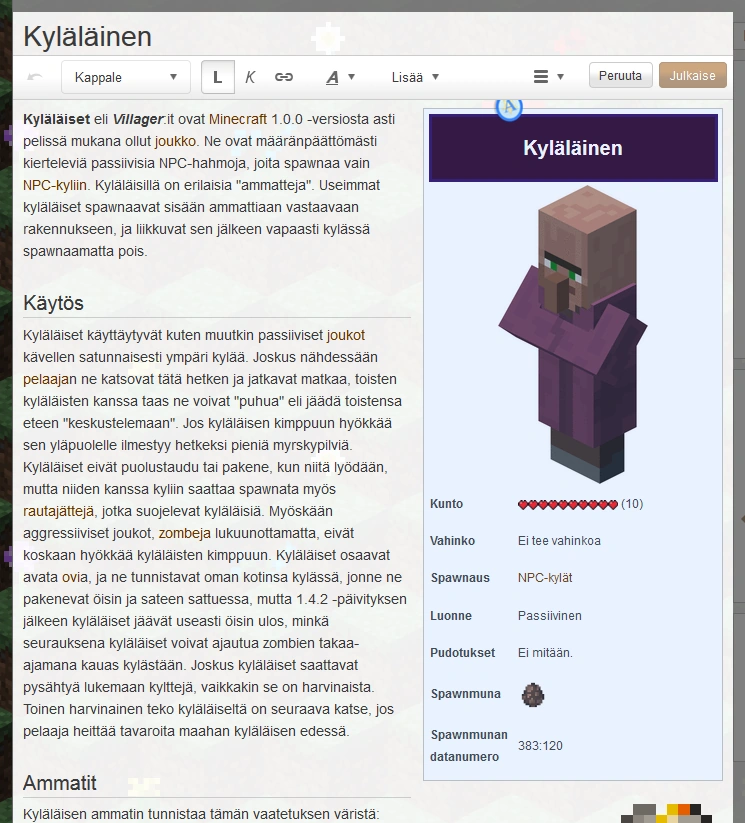Click the bold word 'Kyläläiset' in intro
This screenshot has height=823, width=745.
(57, 119)
